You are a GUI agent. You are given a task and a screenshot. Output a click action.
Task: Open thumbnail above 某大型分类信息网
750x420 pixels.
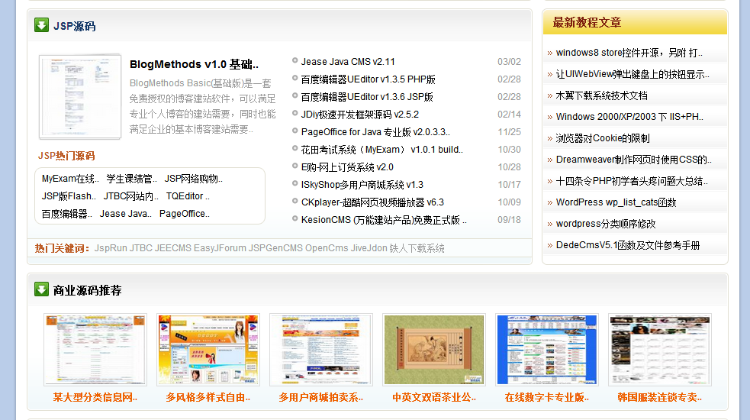pos(95,350)
